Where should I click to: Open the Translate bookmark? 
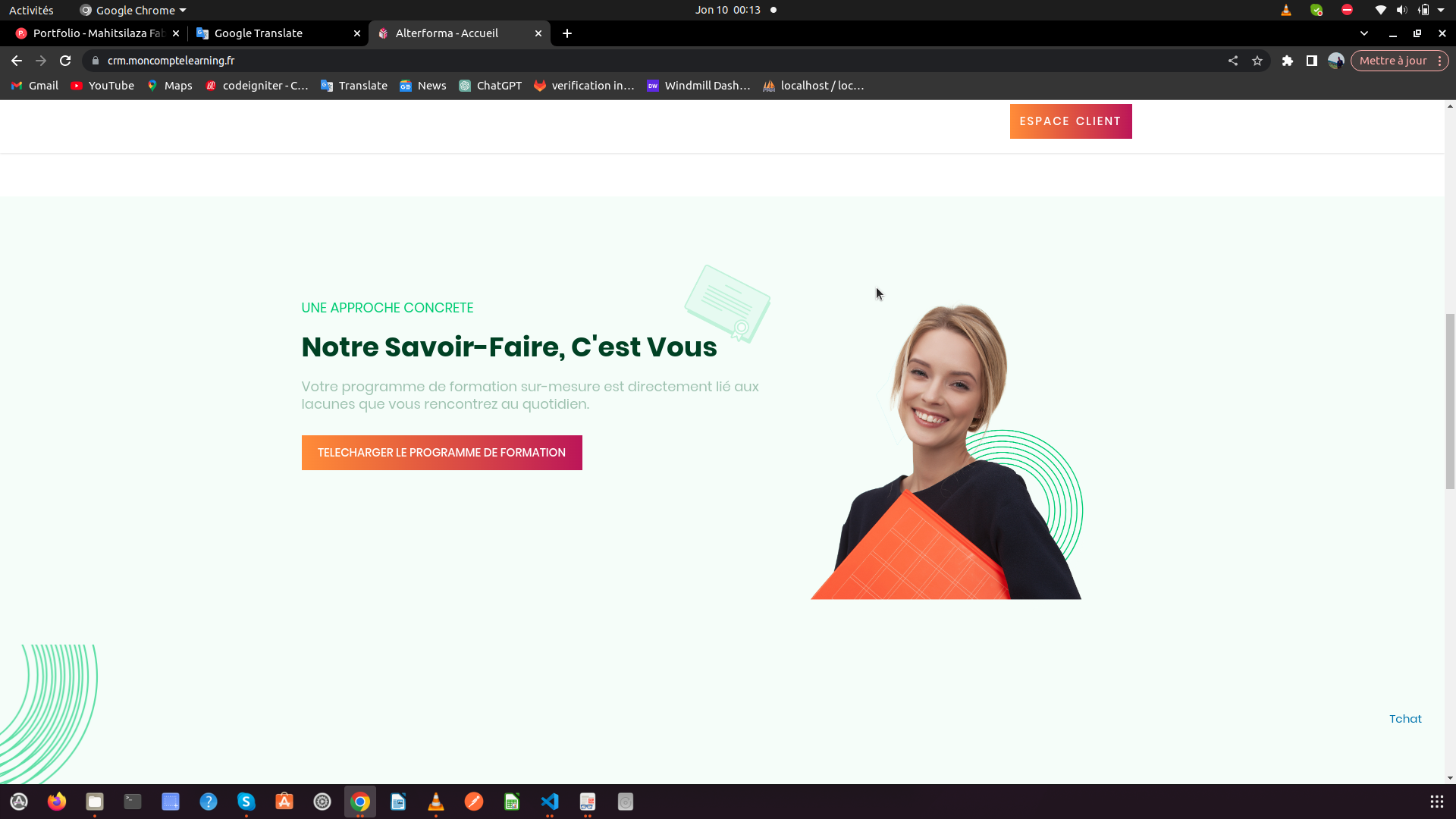click(x=354, y=86)
